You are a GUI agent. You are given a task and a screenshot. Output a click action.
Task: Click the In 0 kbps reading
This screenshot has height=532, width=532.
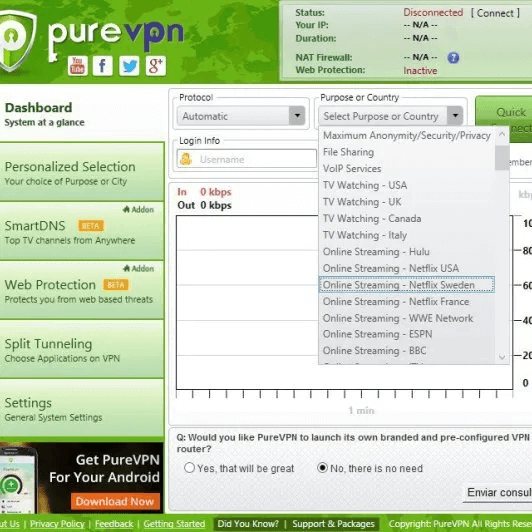coord(204,192)
